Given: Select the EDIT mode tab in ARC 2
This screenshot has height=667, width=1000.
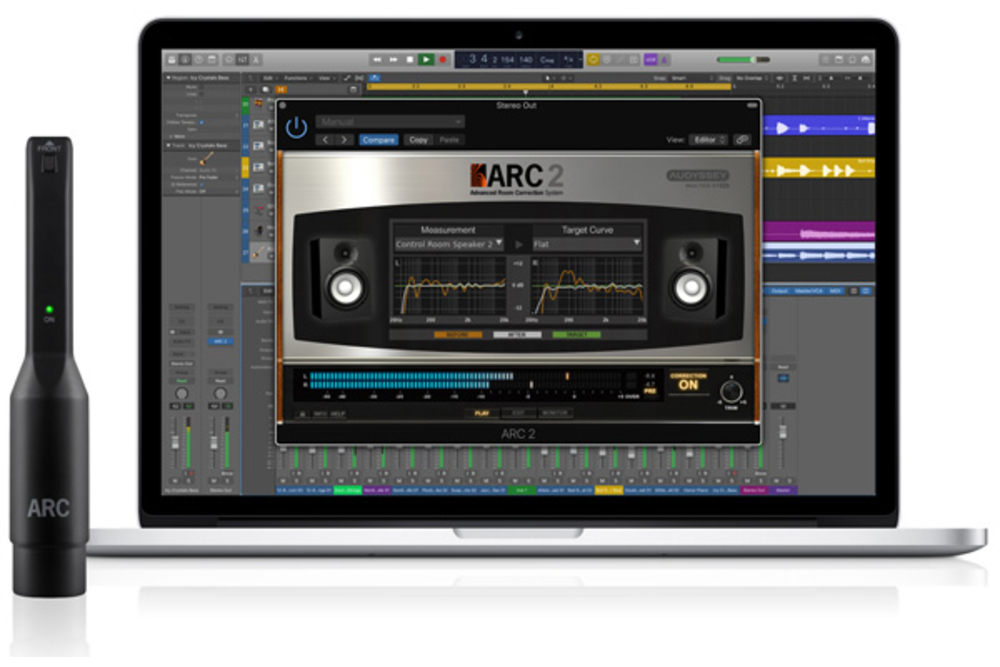Looking at the screenshot, I should [x=518, y=413].
